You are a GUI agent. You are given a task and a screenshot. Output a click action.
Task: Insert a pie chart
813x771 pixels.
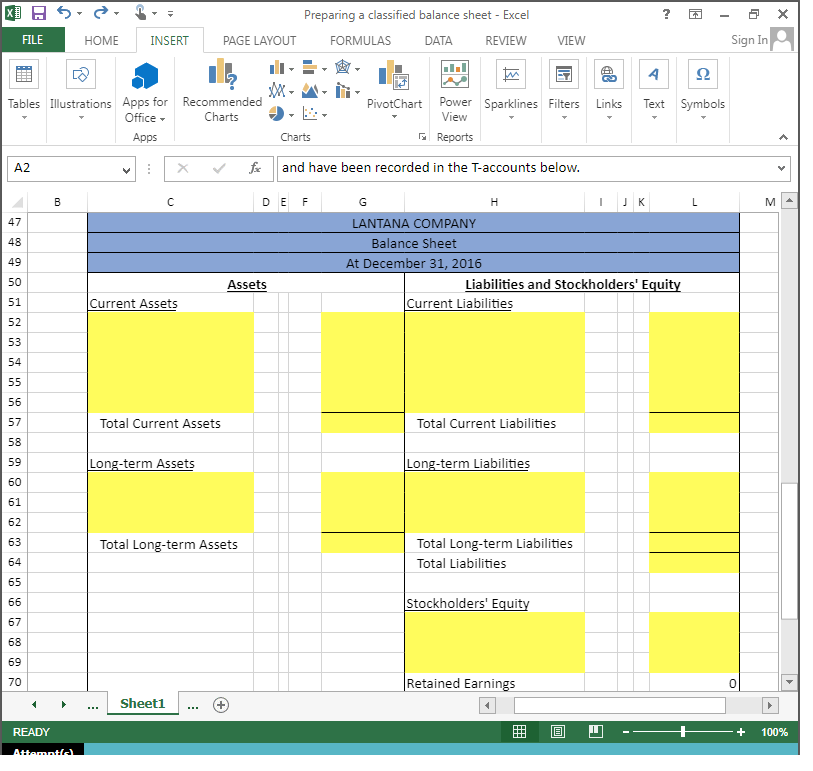277,115
